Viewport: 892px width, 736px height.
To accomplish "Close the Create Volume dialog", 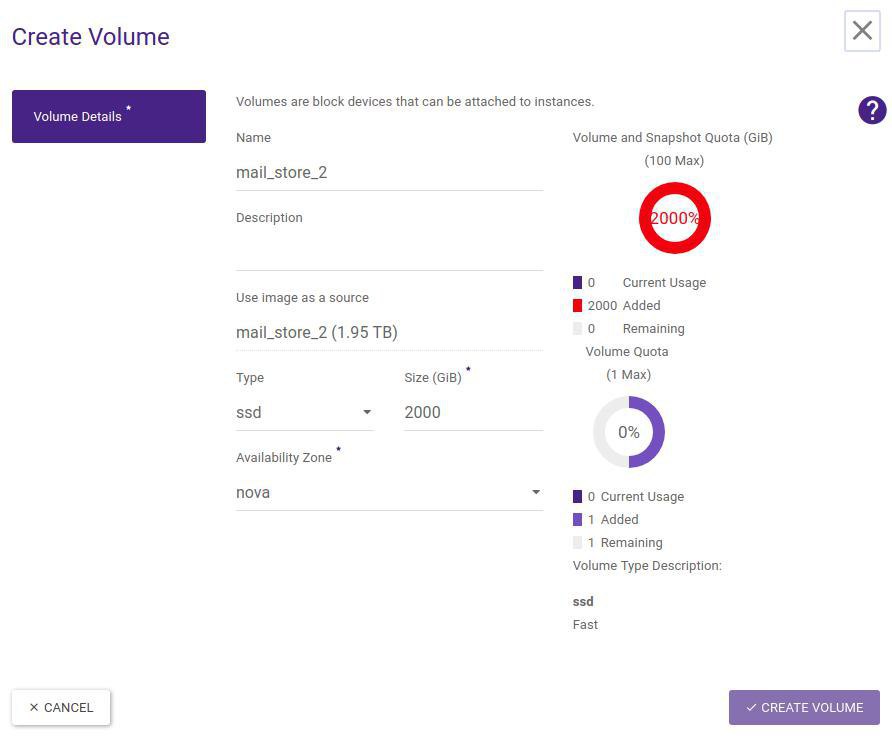I will point(862,31).
